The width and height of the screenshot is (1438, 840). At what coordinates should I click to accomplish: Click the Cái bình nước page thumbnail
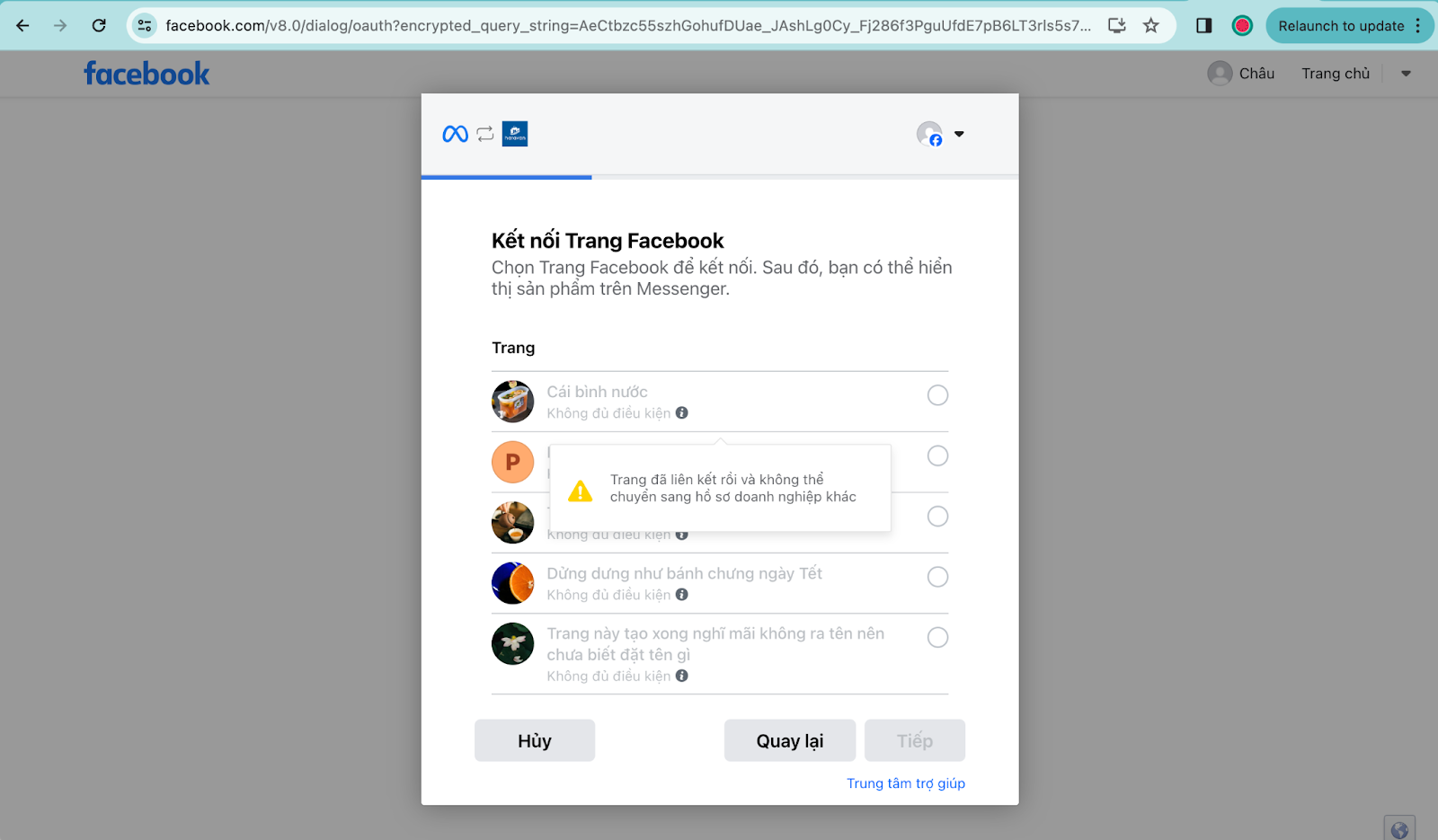point(513,402)
